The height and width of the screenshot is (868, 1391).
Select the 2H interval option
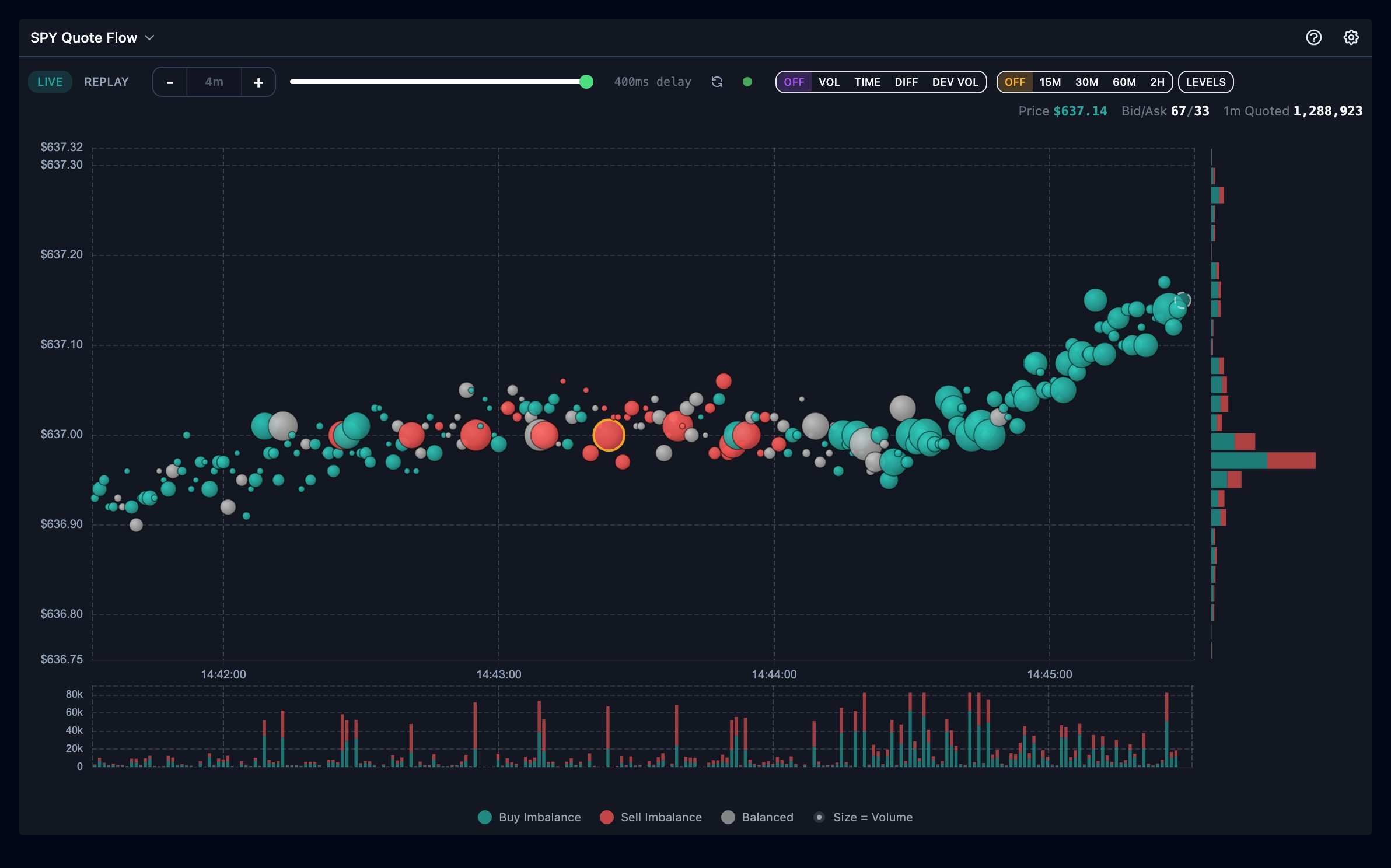pyautogui.click(x=1157, y=82)
